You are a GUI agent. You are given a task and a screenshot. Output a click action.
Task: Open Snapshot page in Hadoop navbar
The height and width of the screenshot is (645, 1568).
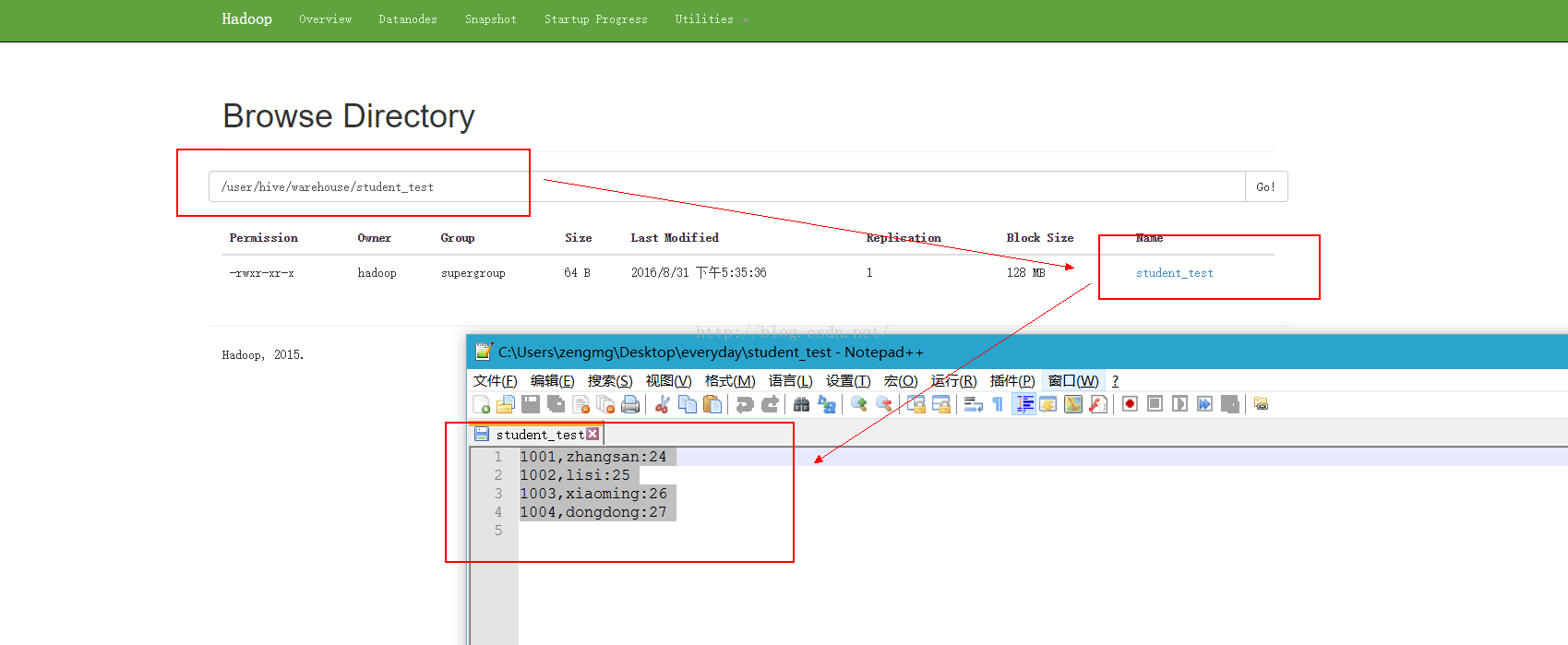491,19
